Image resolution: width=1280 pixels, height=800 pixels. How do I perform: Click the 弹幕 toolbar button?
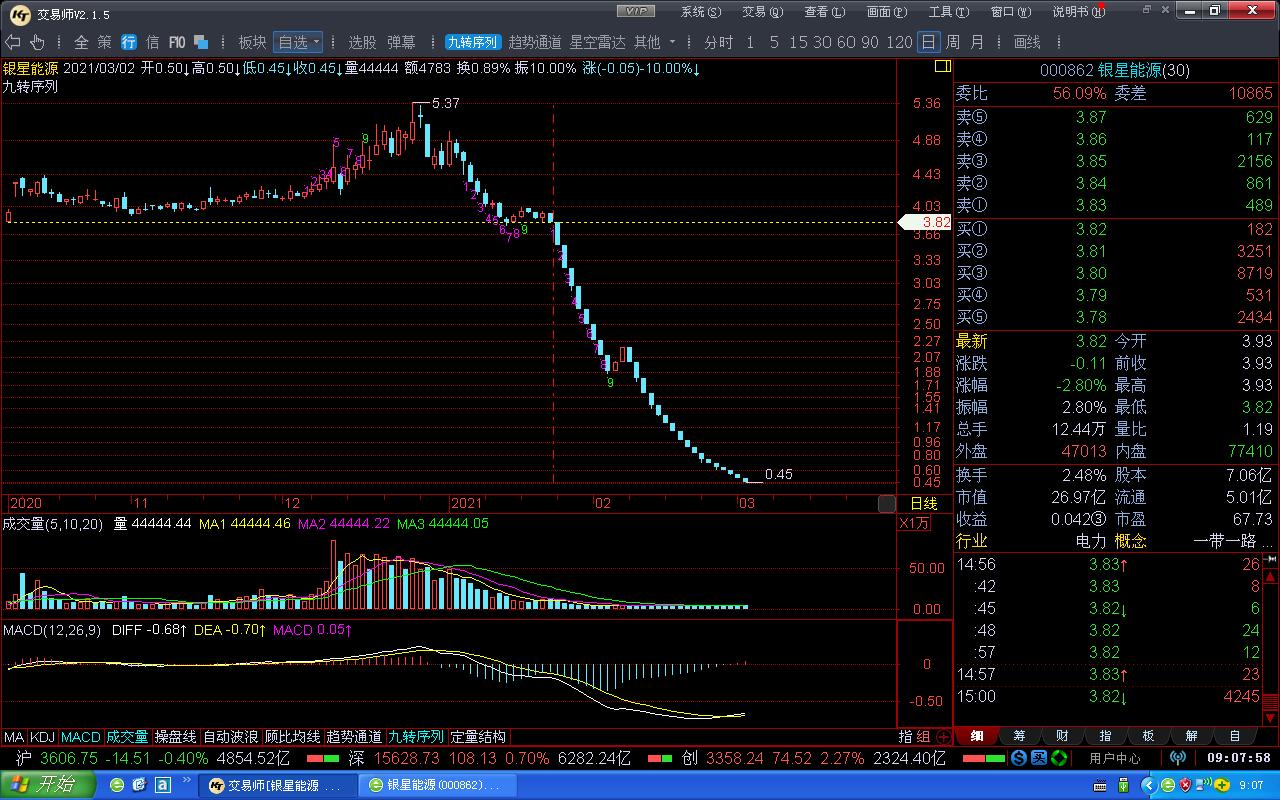[401, 42]
